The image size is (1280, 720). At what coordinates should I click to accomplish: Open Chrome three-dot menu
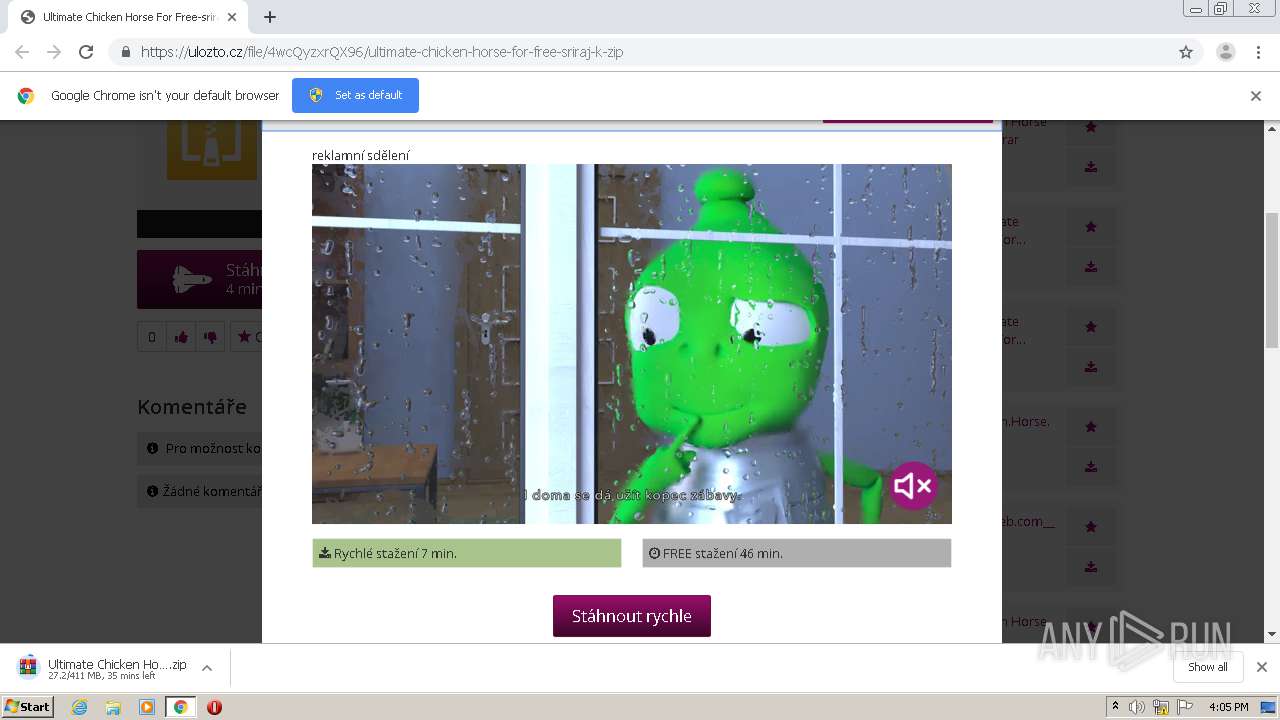point(1259,52)
